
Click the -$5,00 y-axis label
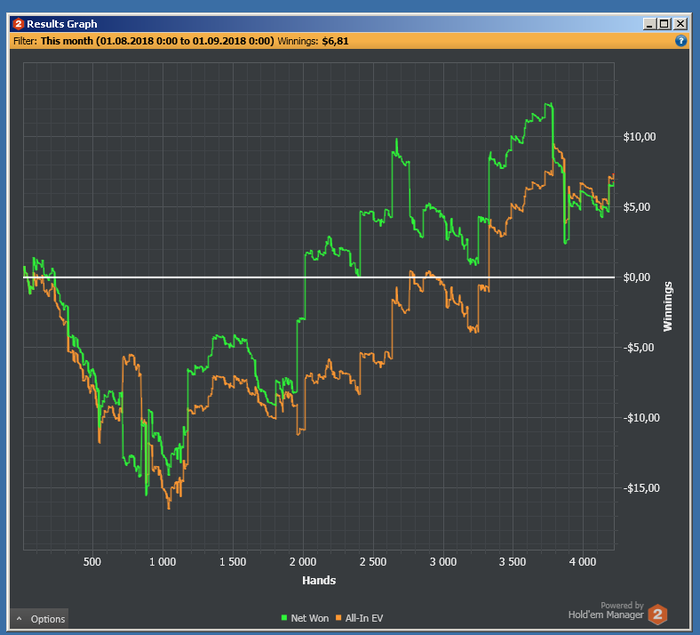click(x=638, y=347)
